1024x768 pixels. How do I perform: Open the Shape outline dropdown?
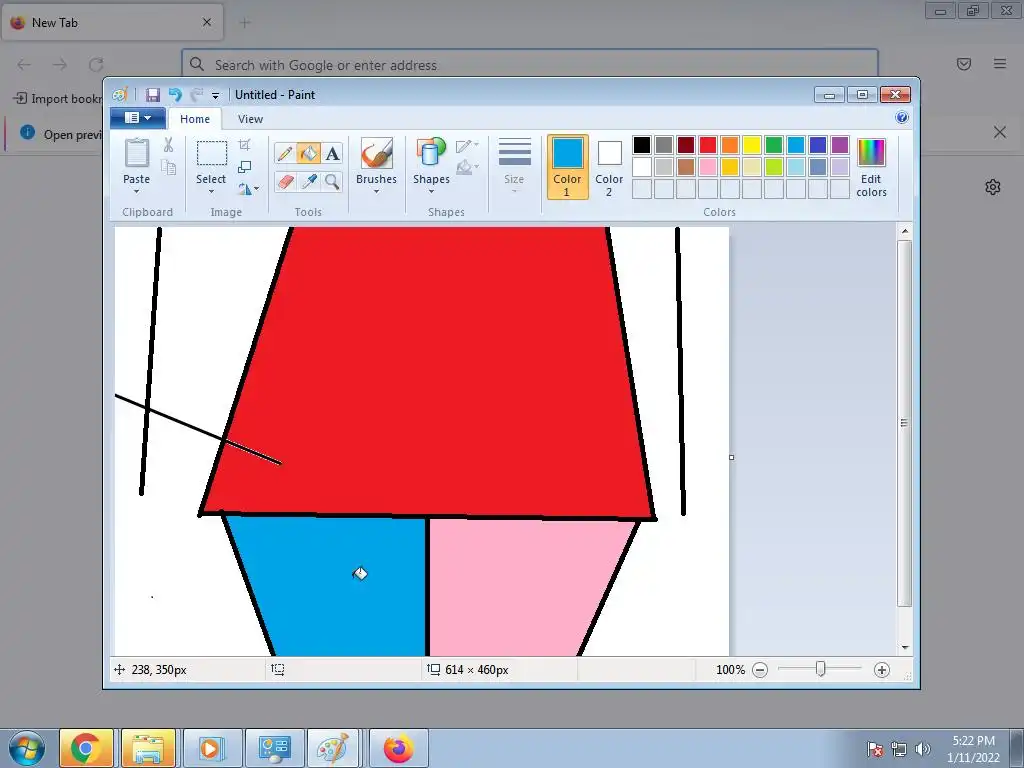tap(468, 146)
